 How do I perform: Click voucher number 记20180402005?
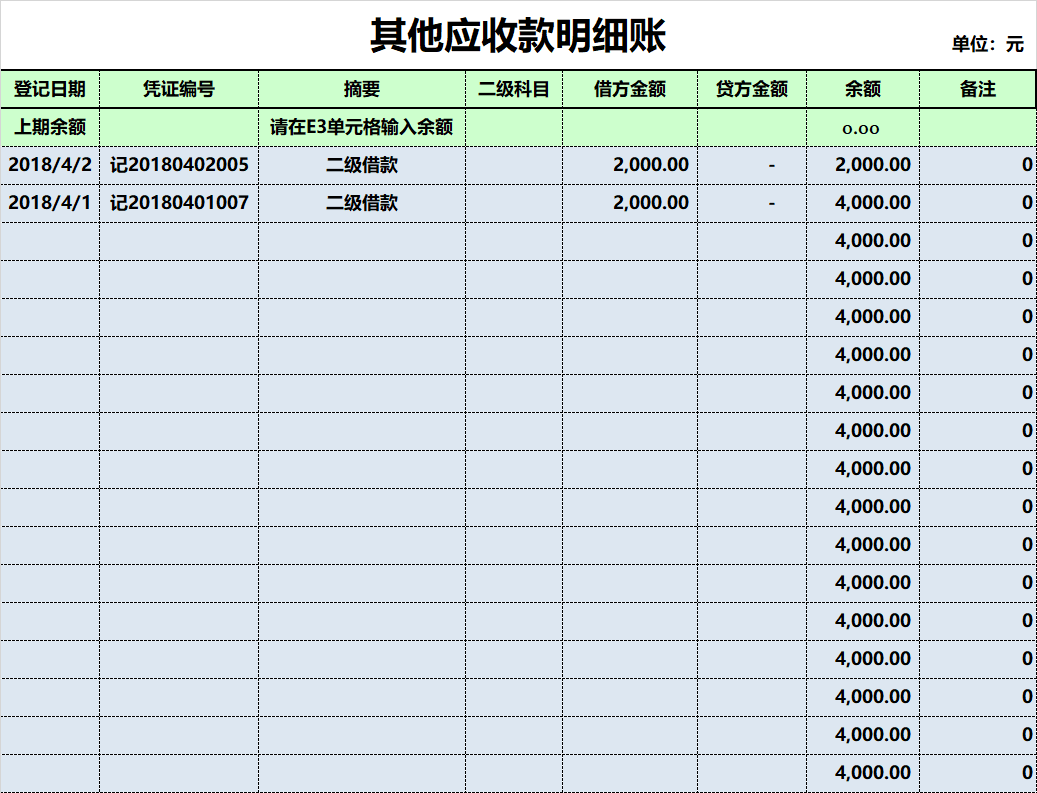coord(179,165)
